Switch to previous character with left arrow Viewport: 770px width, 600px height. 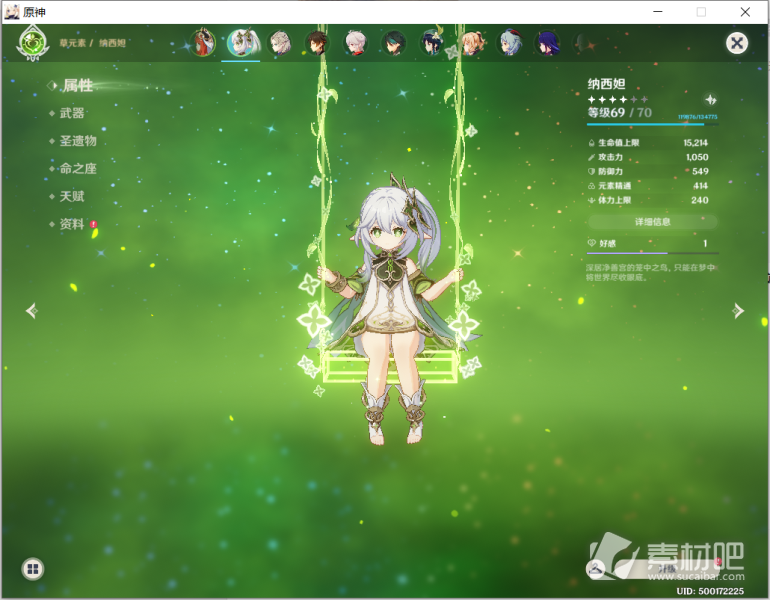click(31, 311)
